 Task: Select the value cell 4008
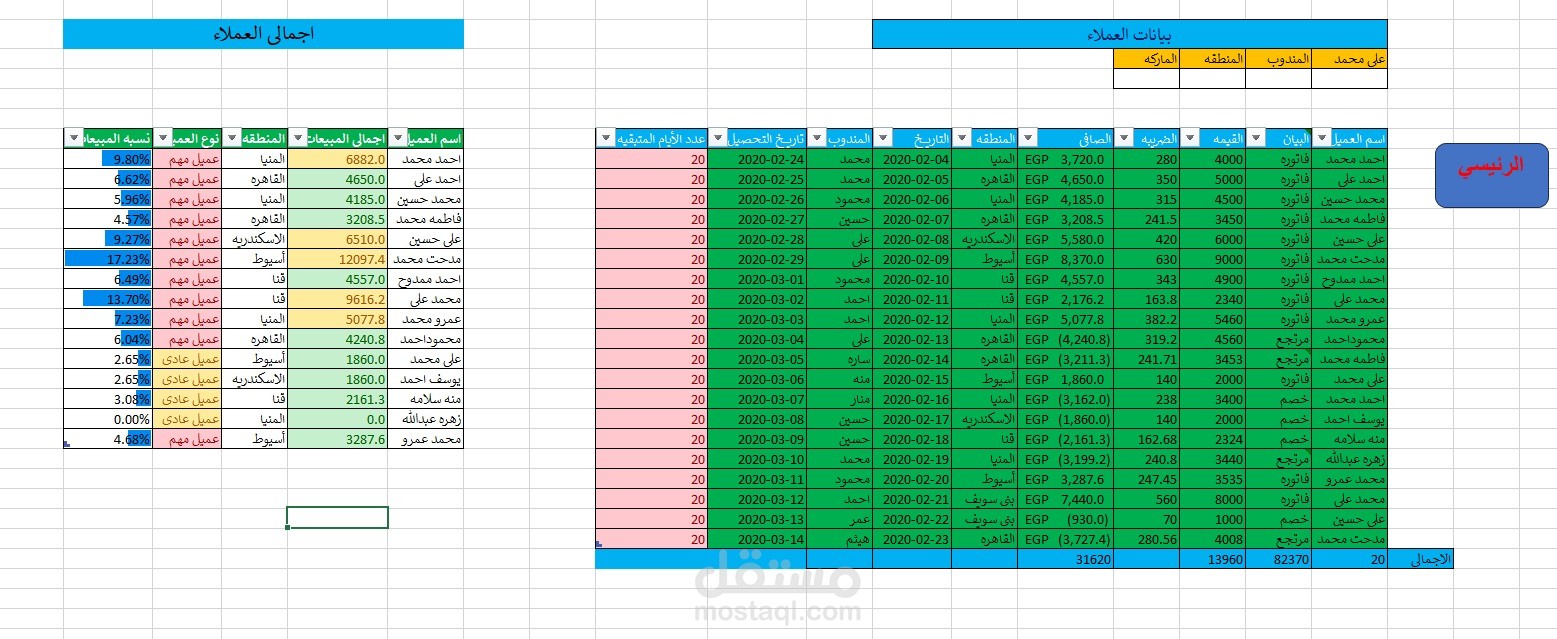(1213, 539)
